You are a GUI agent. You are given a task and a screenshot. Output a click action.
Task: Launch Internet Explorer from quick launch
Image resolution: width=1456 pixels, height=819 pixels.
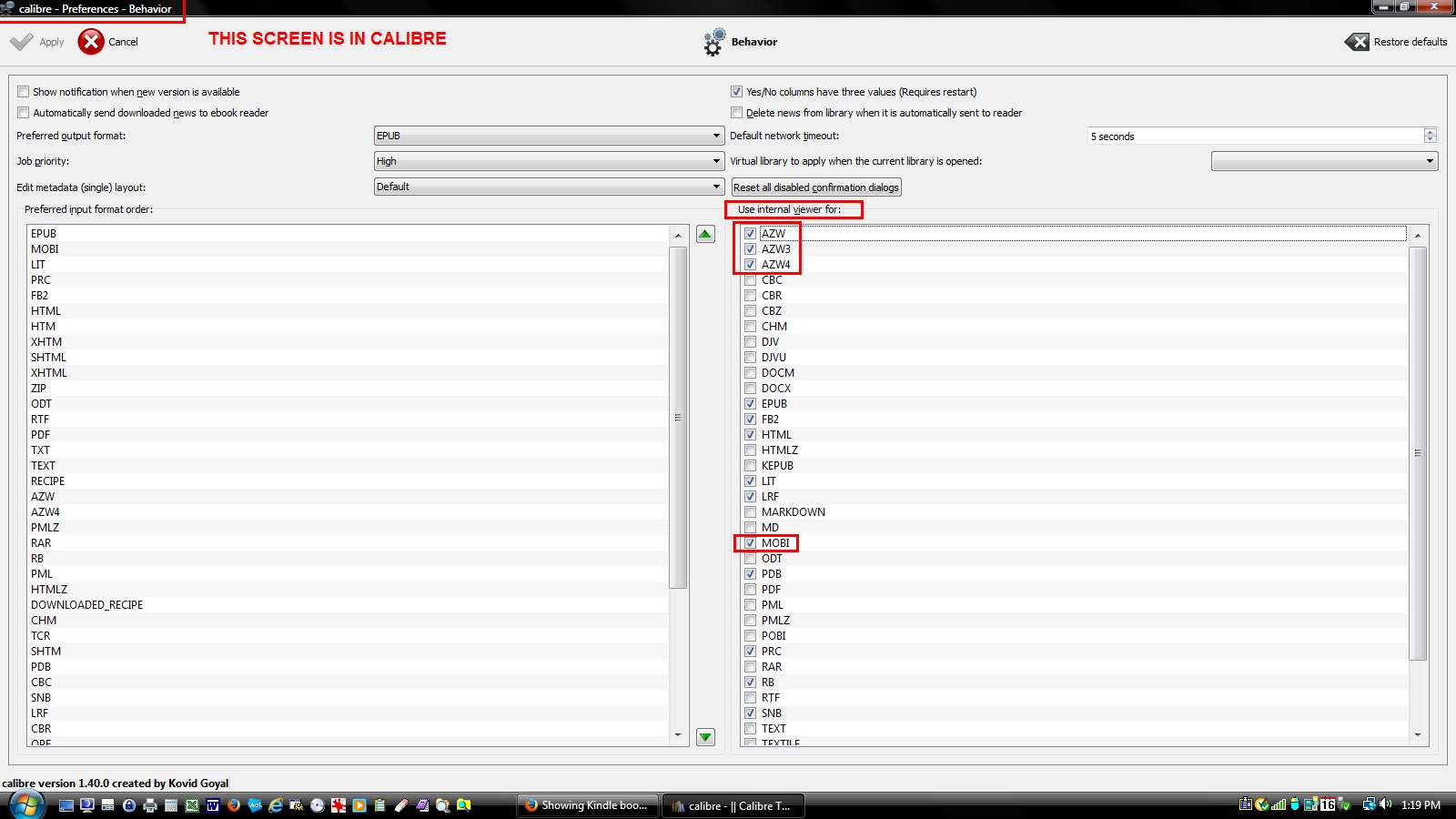pyautogui.click(x=276, y=805)
